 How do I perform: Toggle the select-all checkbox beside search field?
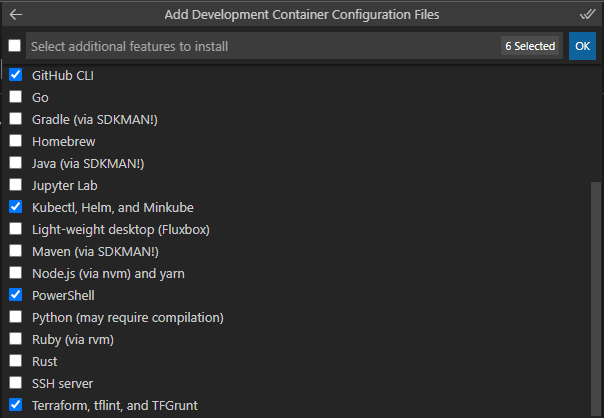click(x=14, y=46)
